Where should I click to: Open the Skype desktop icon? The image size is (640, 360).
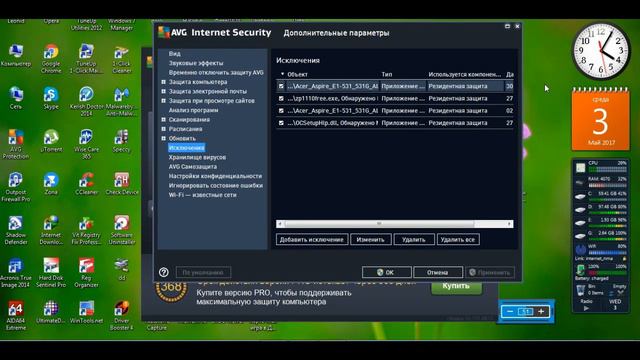(51, 98)
